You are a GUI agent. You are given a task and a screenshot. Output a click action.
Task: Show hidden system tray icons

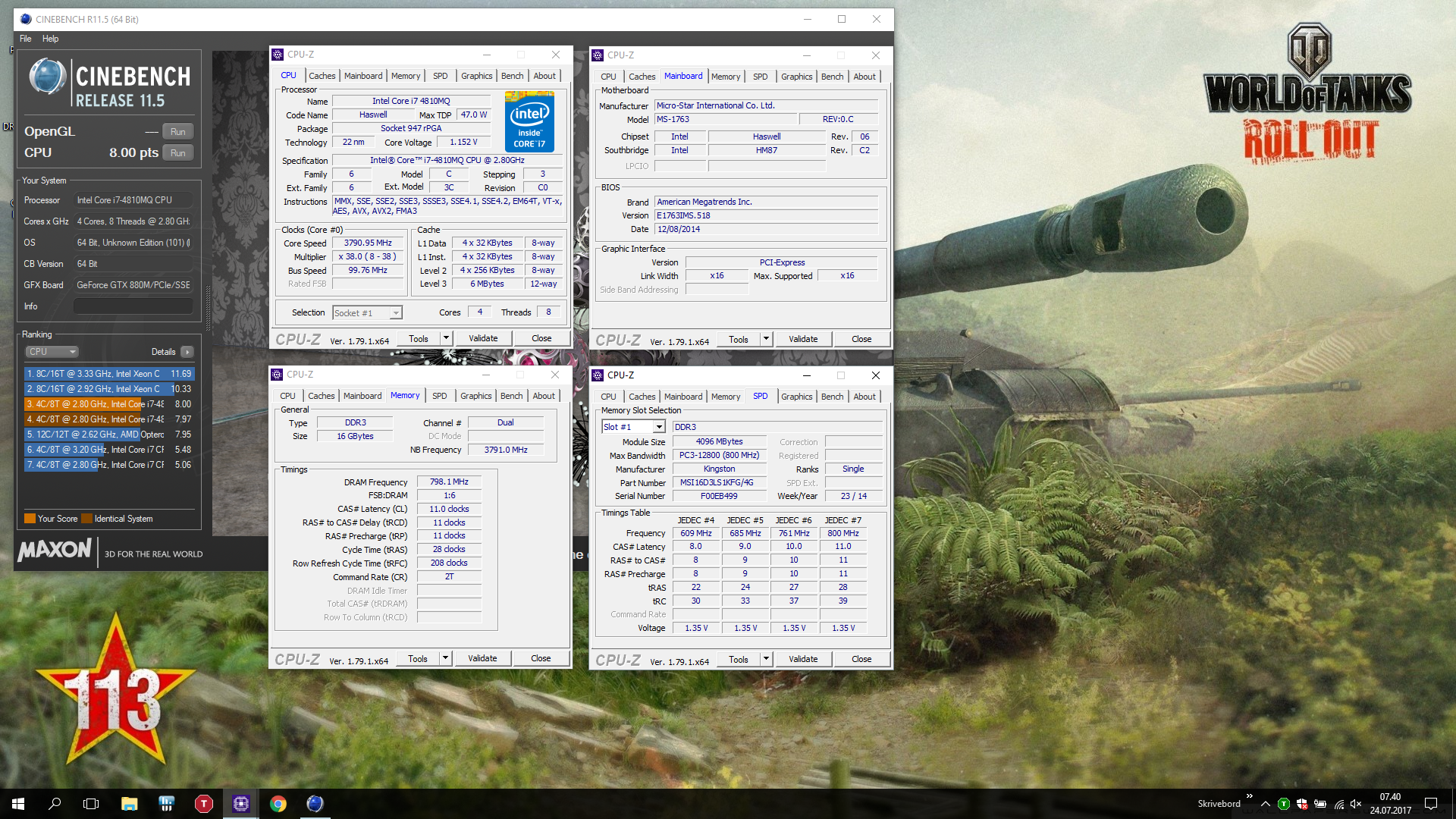tap(1265, 804)
